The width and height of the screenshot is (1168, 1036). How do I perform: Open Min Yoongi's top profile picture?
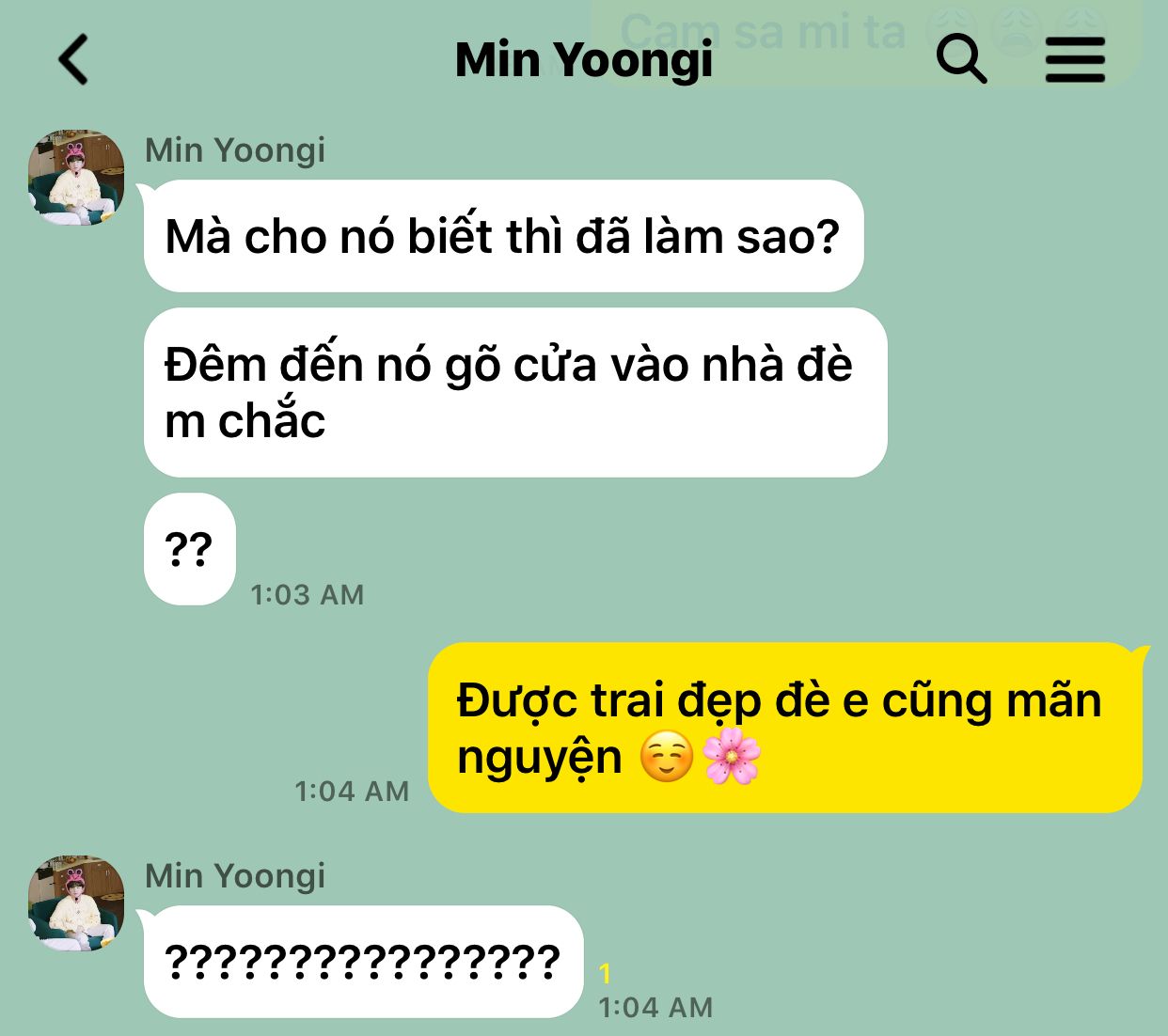76,178
